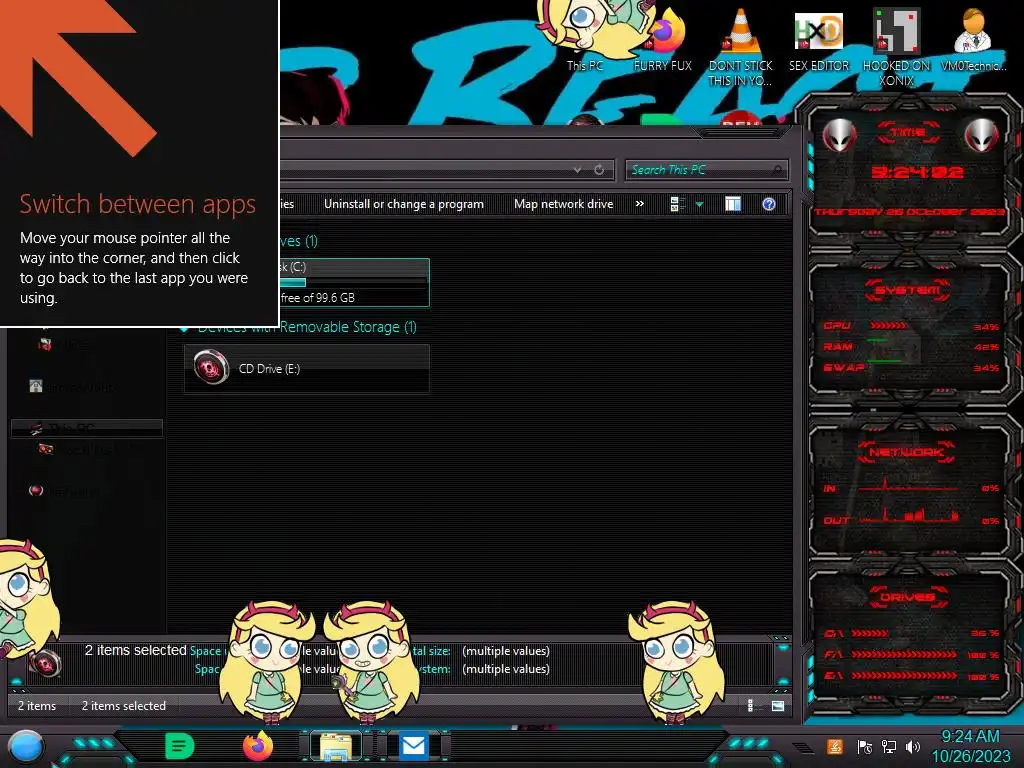Expand the address bar history dropdown chevron
Screen dimensions: 1024x768
pyautogui.click(x=577, y=170)
